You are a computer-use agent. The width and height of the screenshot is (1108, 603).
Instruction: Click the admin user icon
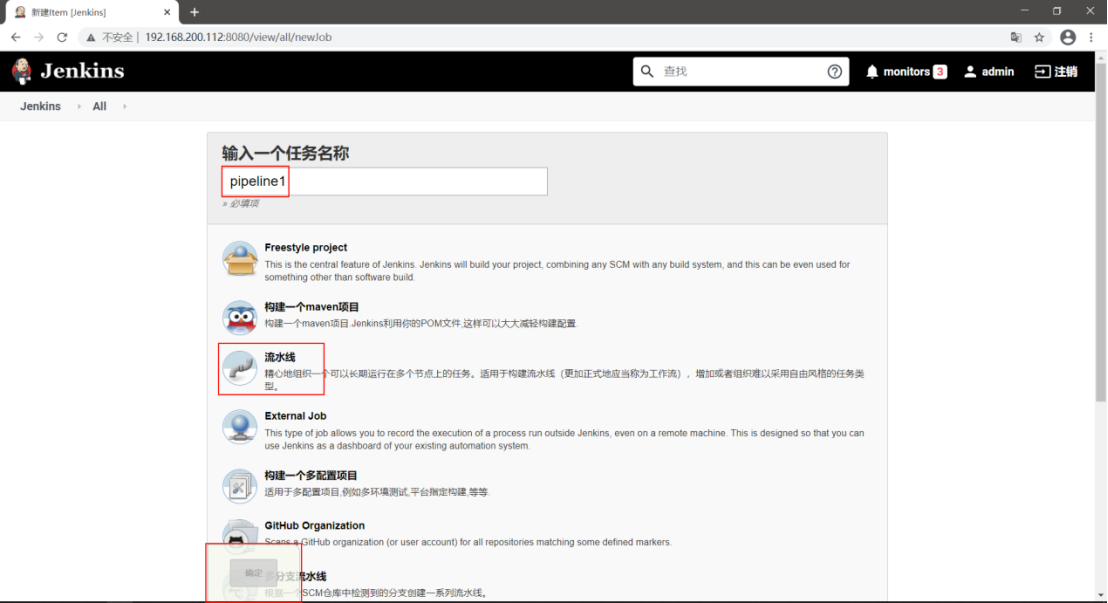tap(970, 71)
